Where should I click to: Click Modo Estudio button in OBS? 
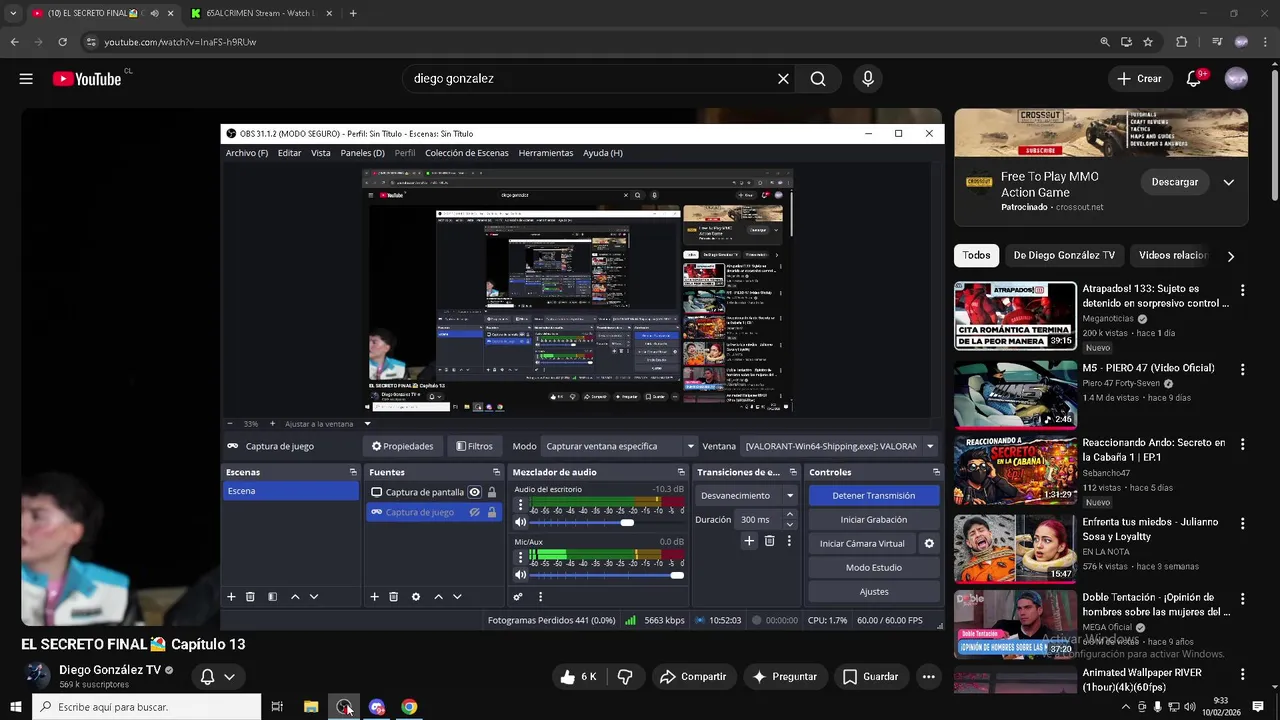tap(874, 567)
